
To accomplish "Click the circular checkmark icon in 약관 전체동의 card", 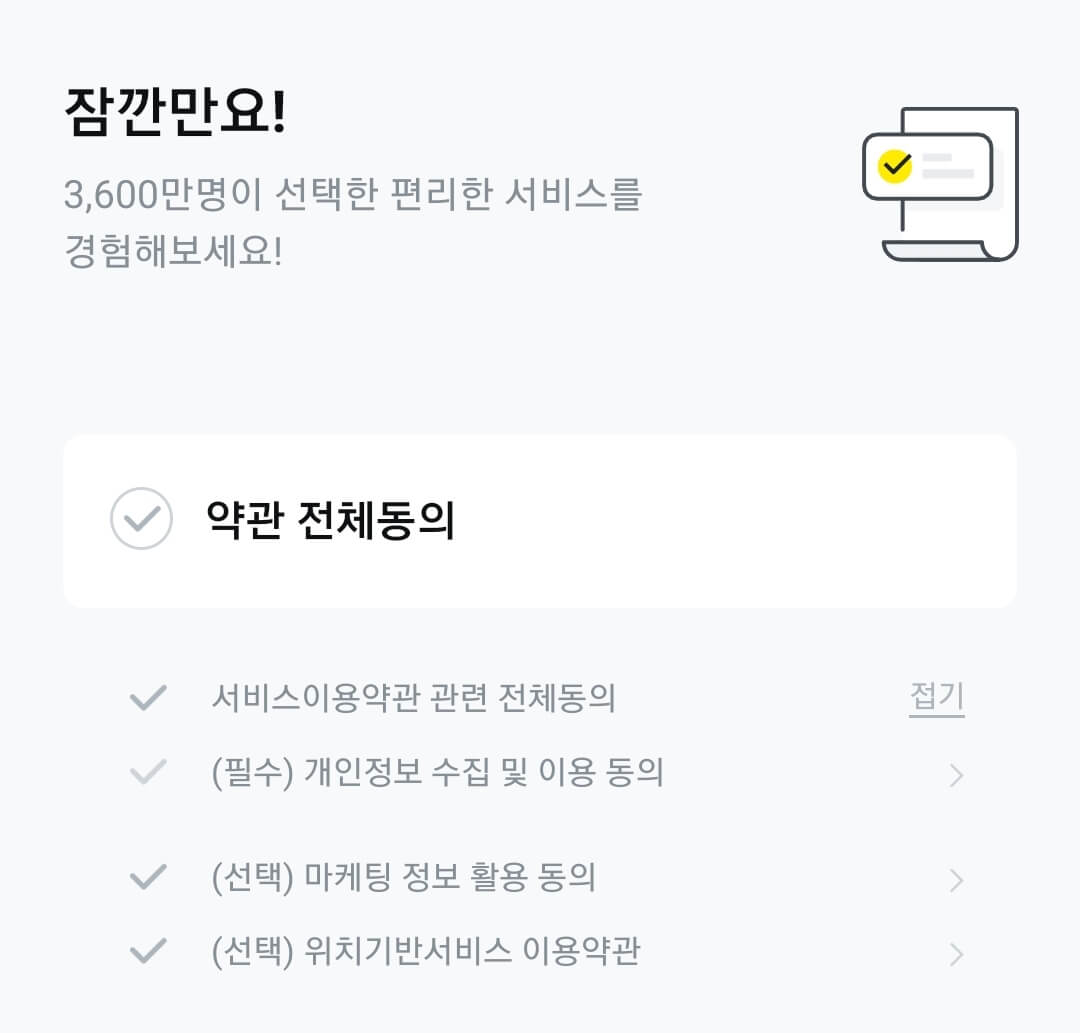I will pos(141,520).
